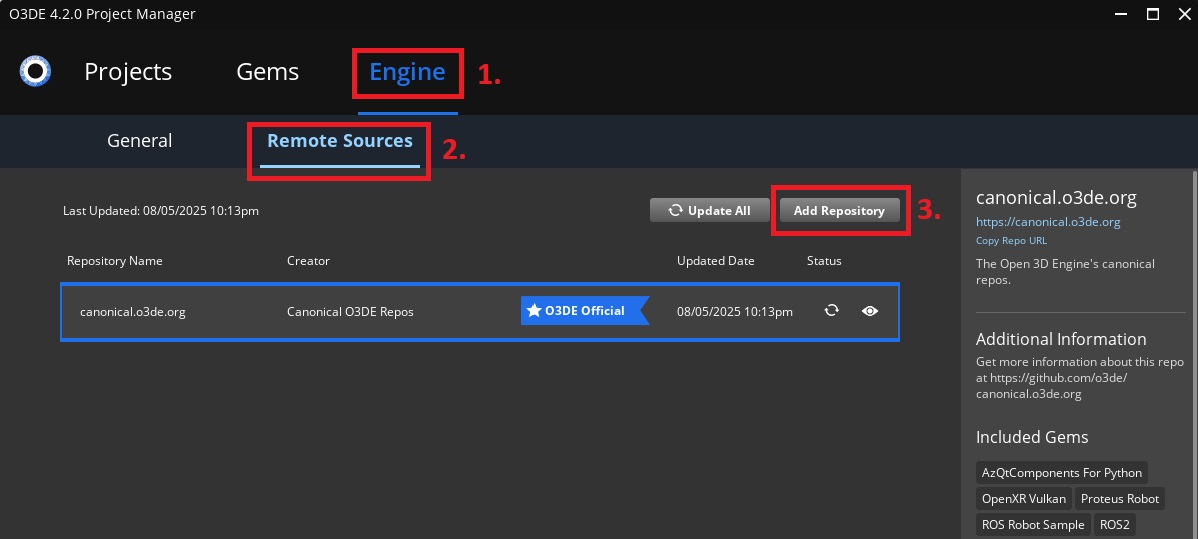Close the Project Manager window
This screenshot has height=539, width=1198.
point(1183,14)
